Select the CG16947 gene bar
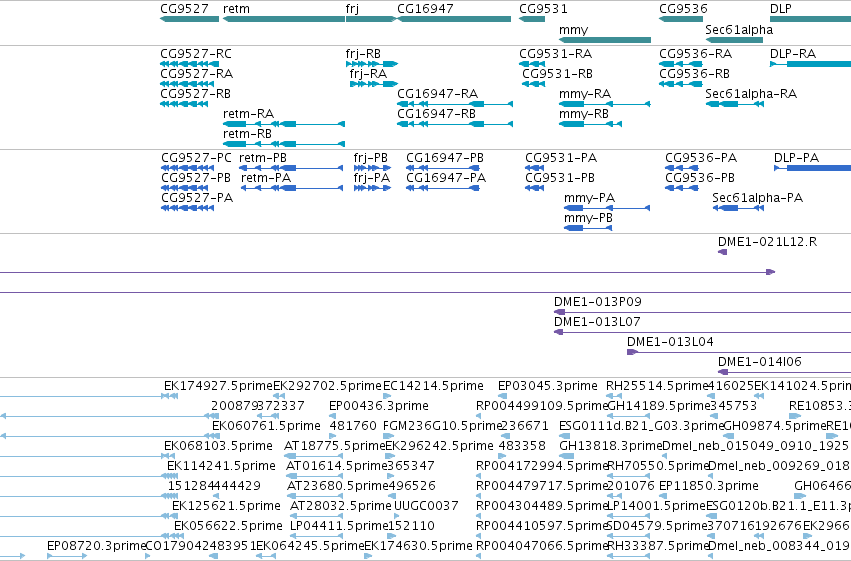The height and width of the screenshot is (561, 851). (x=454, y=19)
